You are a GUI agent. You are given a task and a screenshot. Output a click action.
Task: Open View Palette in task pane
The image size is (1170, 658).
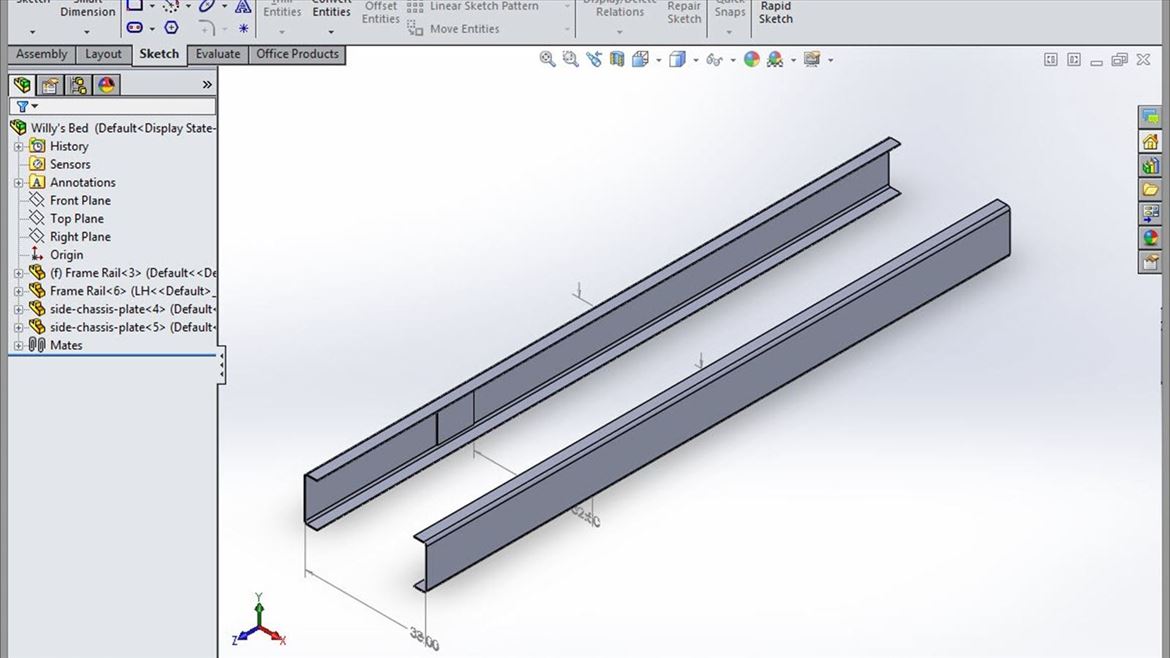pos(1150,213)
